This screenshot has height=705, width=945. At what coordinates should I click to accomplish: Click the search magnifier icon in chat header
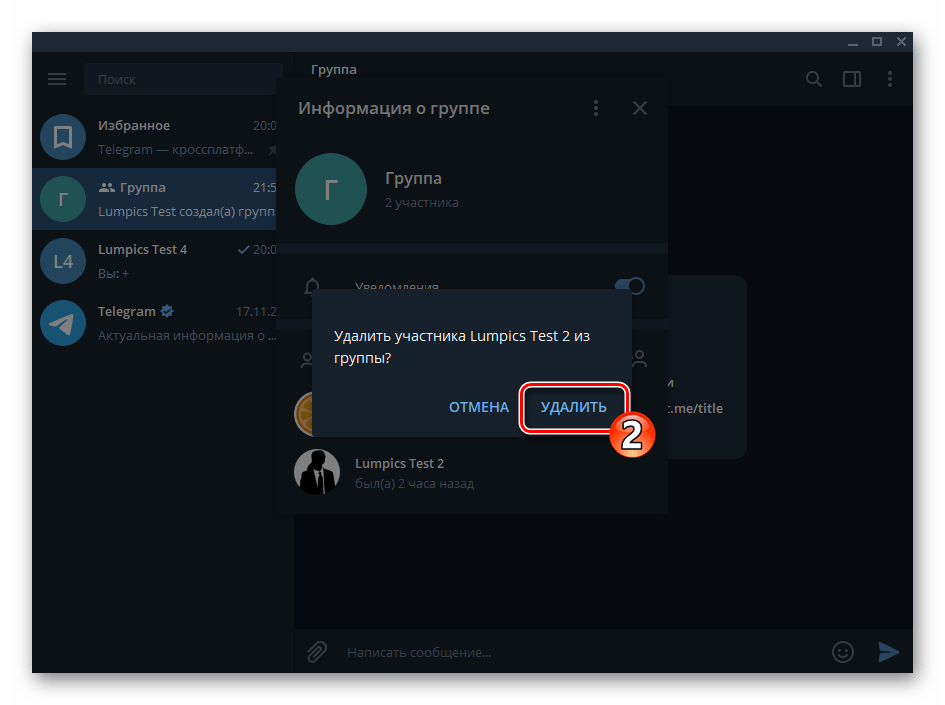click(814, 79)
